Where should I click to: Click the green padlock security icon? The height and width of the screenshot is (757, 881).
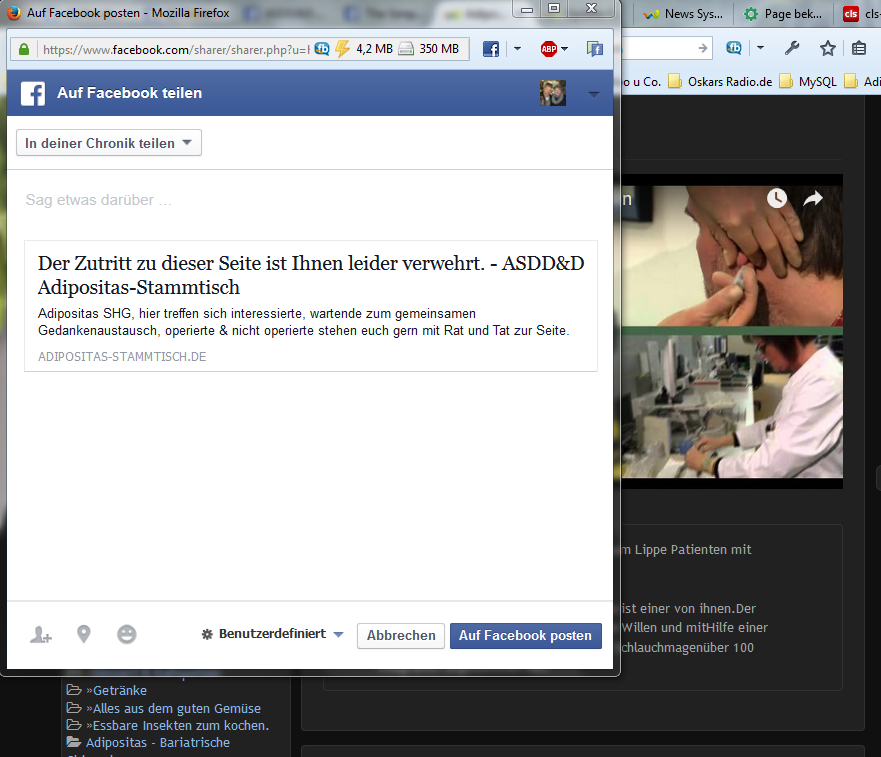[x=24, y=49]
